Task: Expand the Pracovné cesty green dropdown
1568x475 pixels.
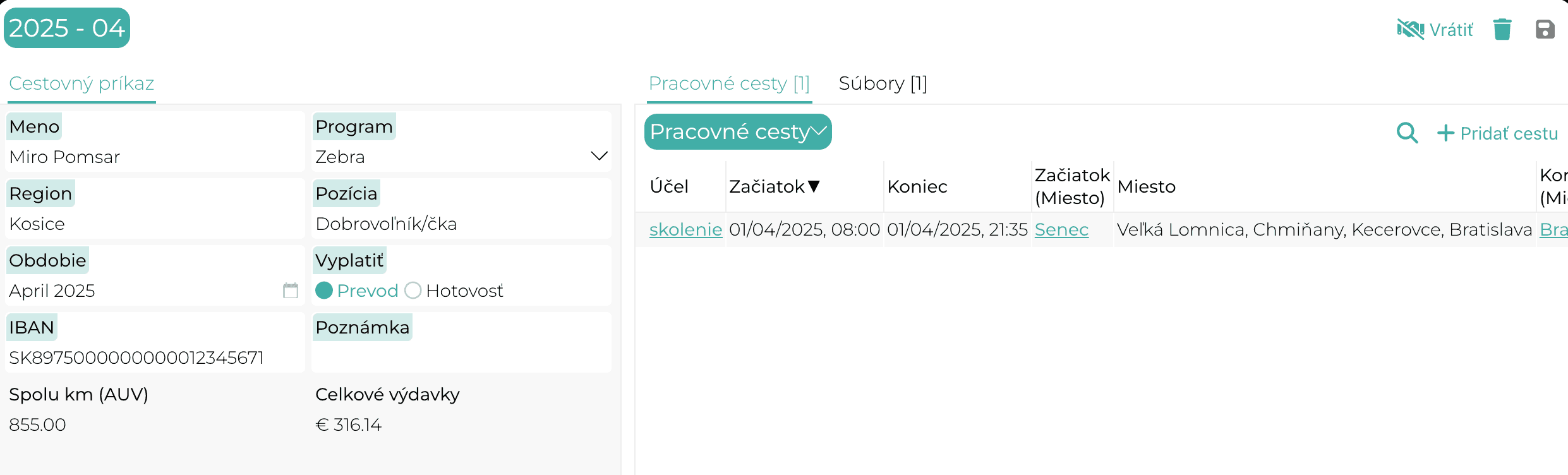Action: tap(738, 131)
